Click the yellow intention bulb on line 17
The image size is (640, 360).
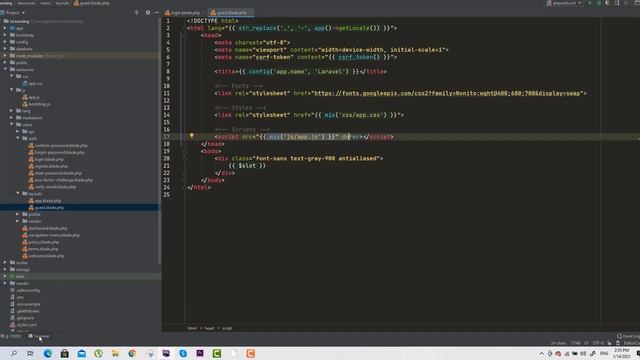[191, 136]
